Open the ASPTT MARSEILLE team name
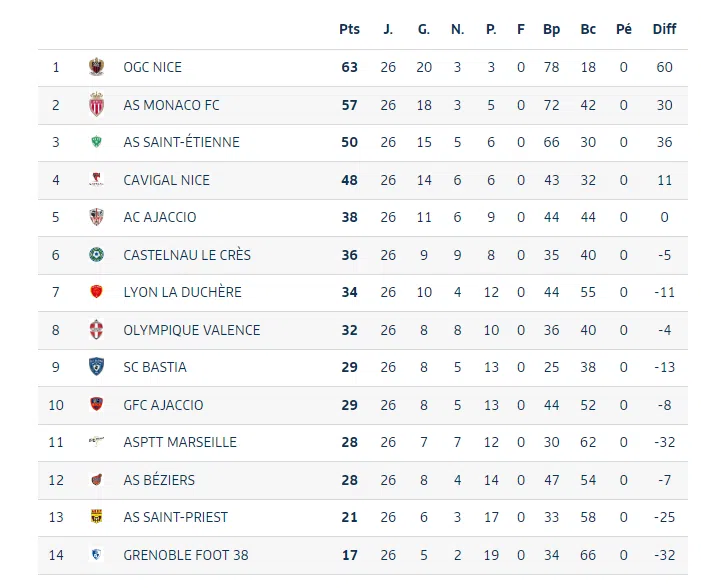 point(180,442)
